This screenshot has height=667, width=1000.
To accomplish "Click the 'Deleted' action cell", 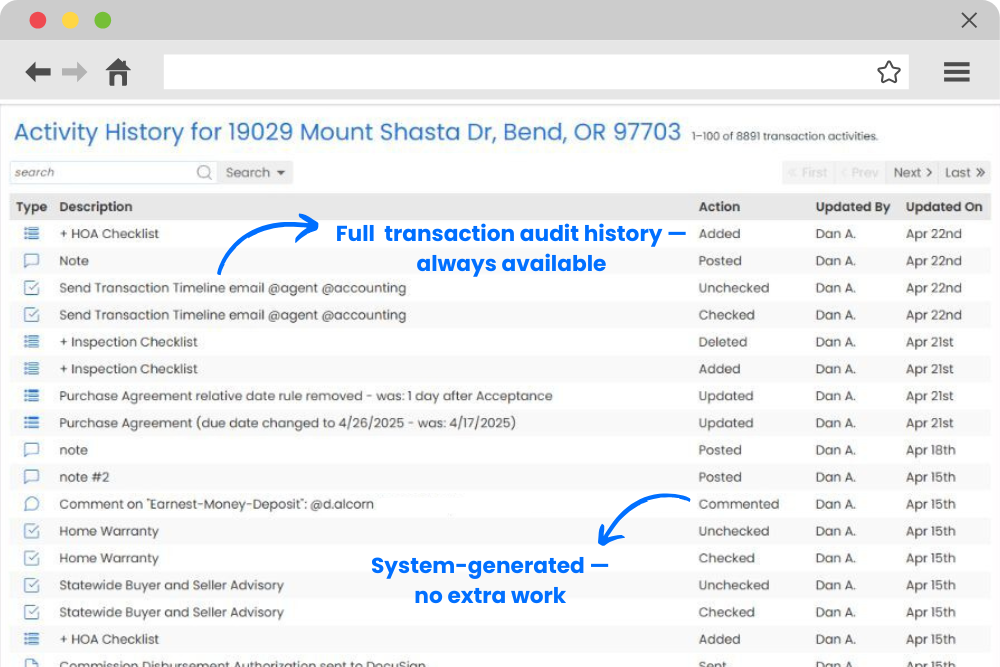I will [x=723, y=342].
